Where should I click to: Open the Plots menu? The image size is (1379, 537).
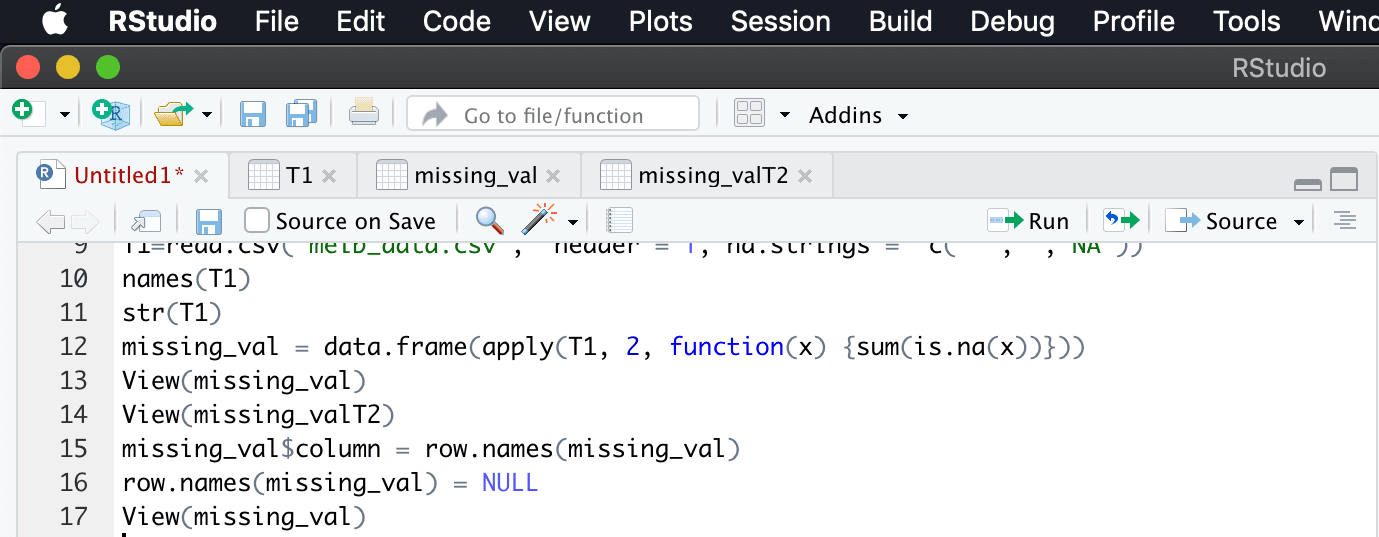(661, 21)
